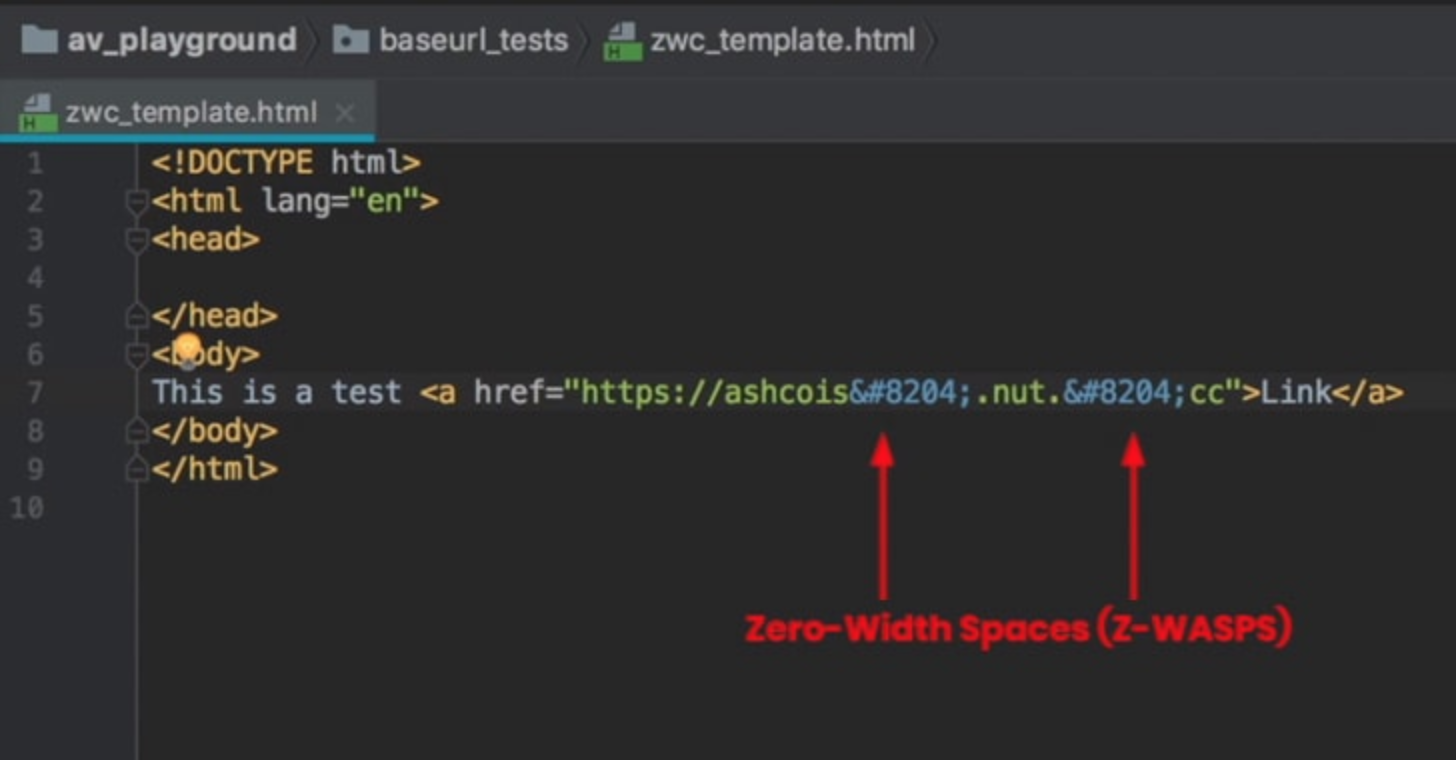
Task: Click the fold marker beside closing html tag
Action: coord(135,468)
